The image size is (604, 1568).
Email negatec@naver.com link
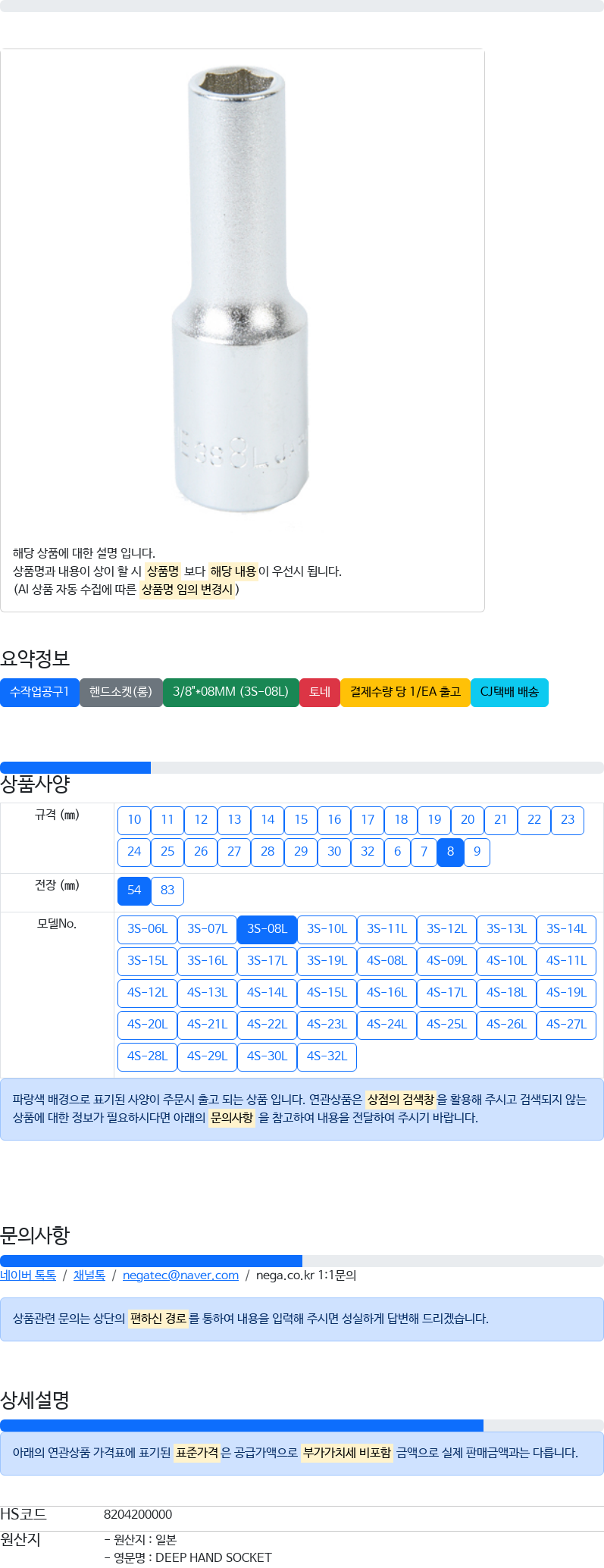(x=180, y=1275)
